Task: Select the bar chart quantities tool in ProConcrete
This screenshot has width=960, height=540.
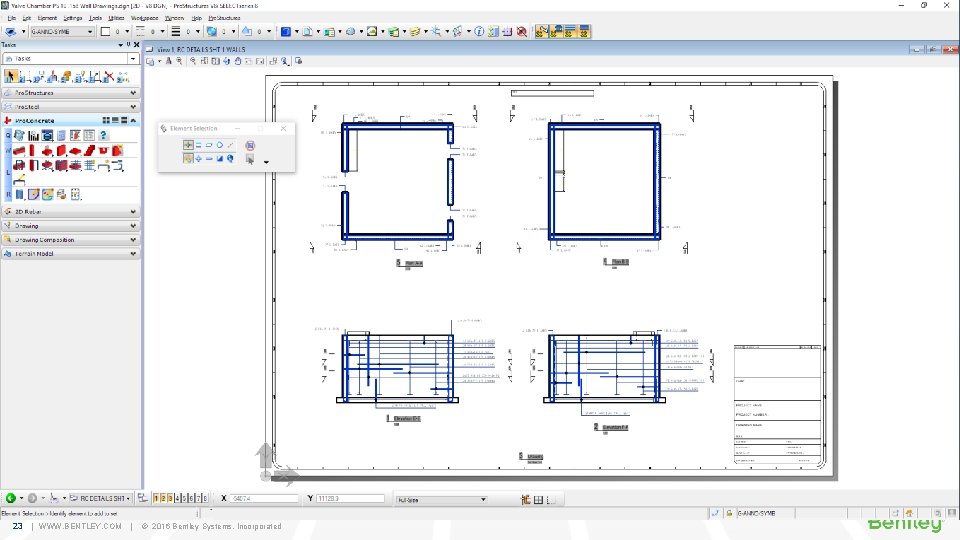Action: pyautogui.click(x=33, y=135)
